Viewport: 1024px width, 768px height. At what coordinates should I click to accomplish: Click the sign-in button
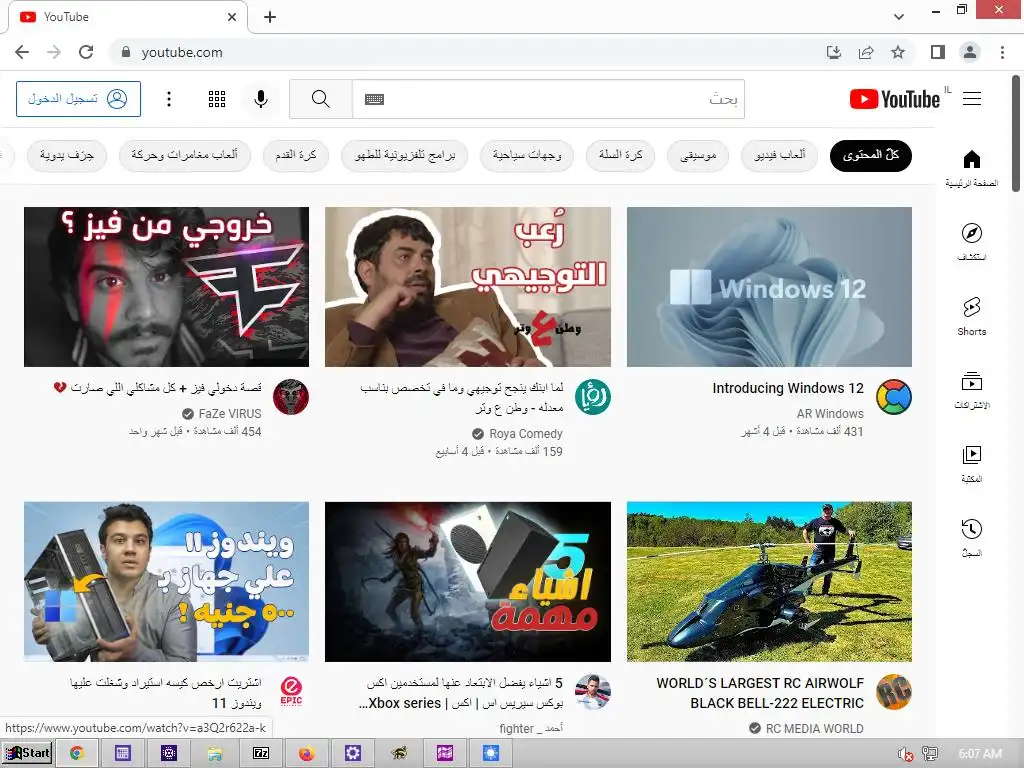pos(78,99)
